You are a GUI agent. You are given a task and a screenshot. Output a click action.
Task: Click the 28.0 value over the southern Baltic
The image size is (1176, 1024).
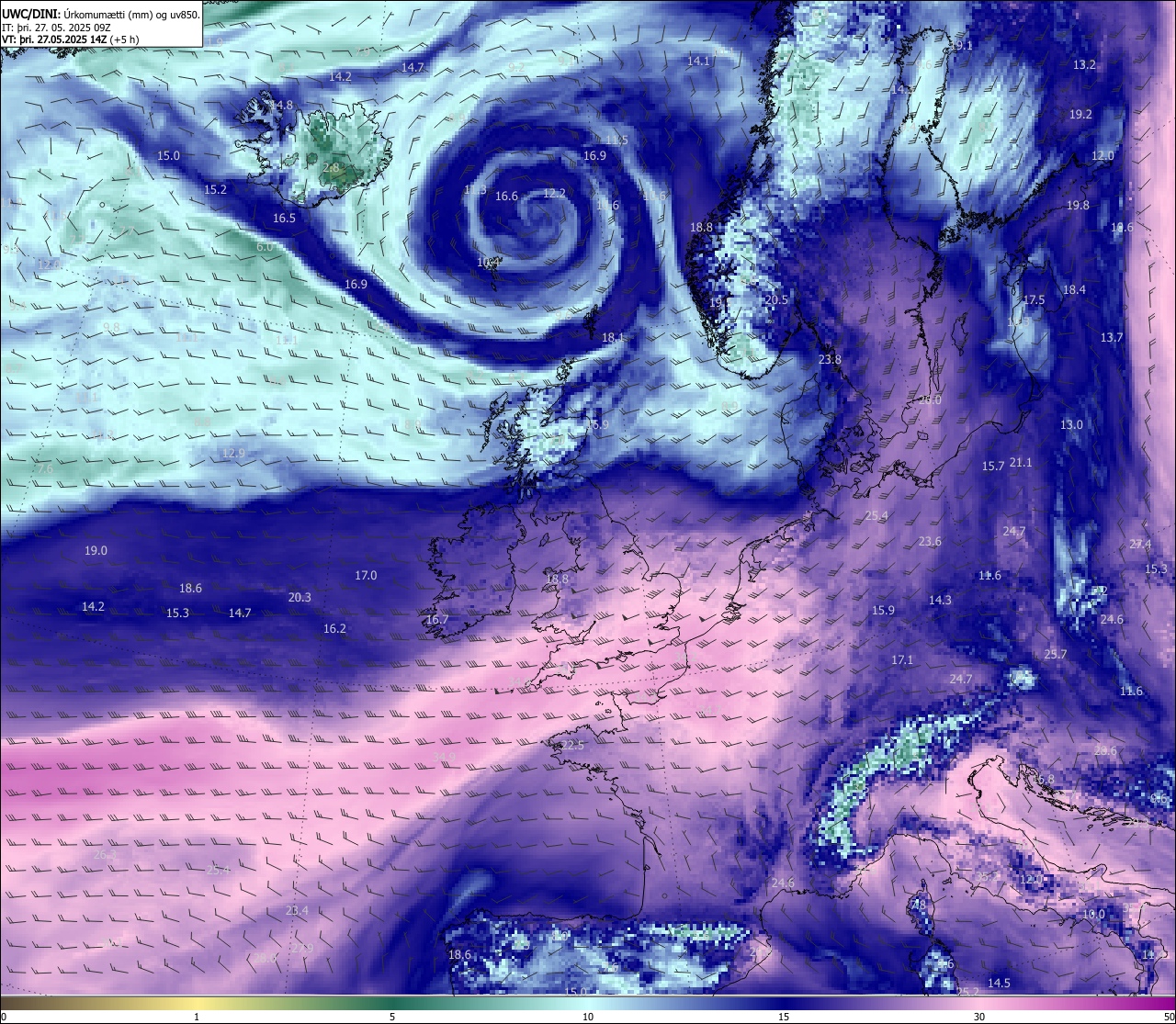pos(930,400)
